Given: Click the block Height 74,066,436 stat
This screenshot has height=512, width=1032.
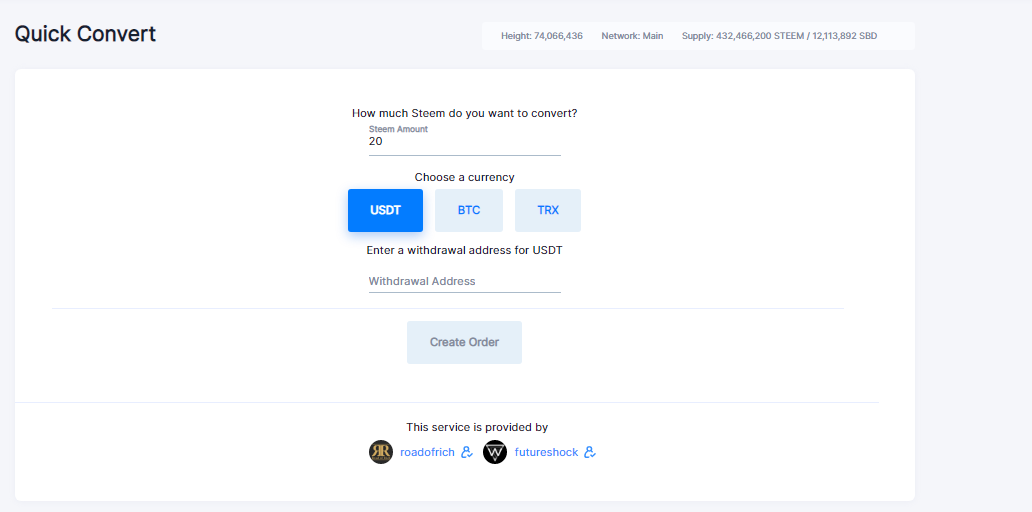Looking at the screenshot, I should click(542, 36).
